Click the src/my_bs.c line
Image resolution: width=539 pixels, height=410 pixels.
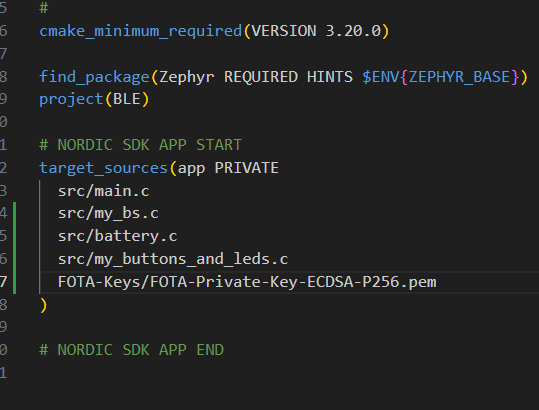[108, 213]
